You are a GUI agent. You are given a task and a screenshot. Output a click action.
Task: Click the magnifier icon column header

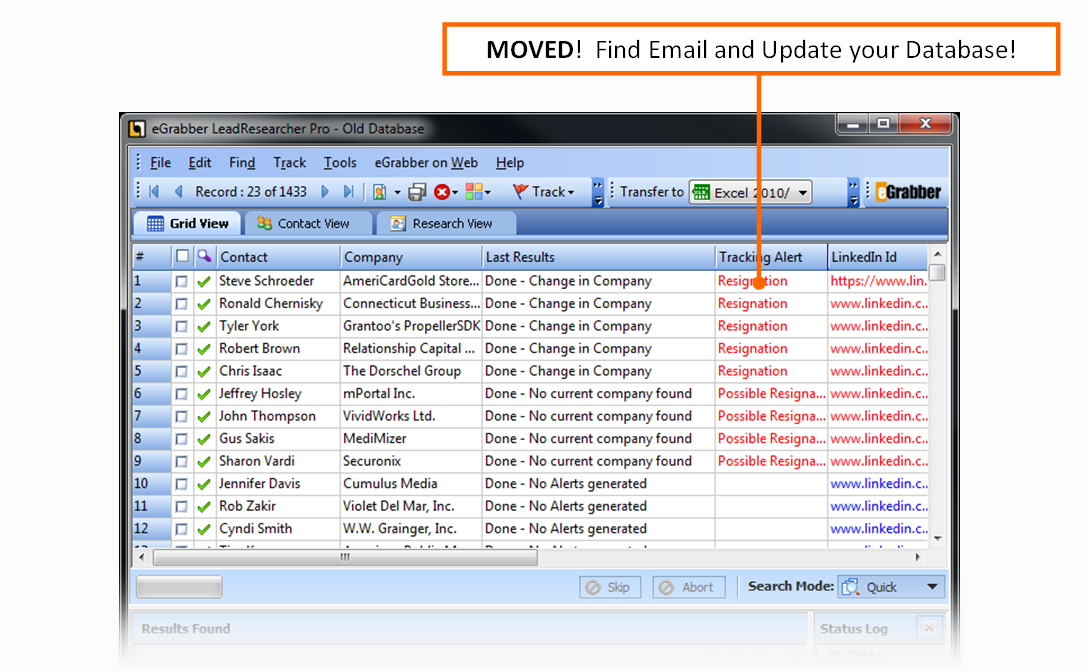(x=204, y=257)
